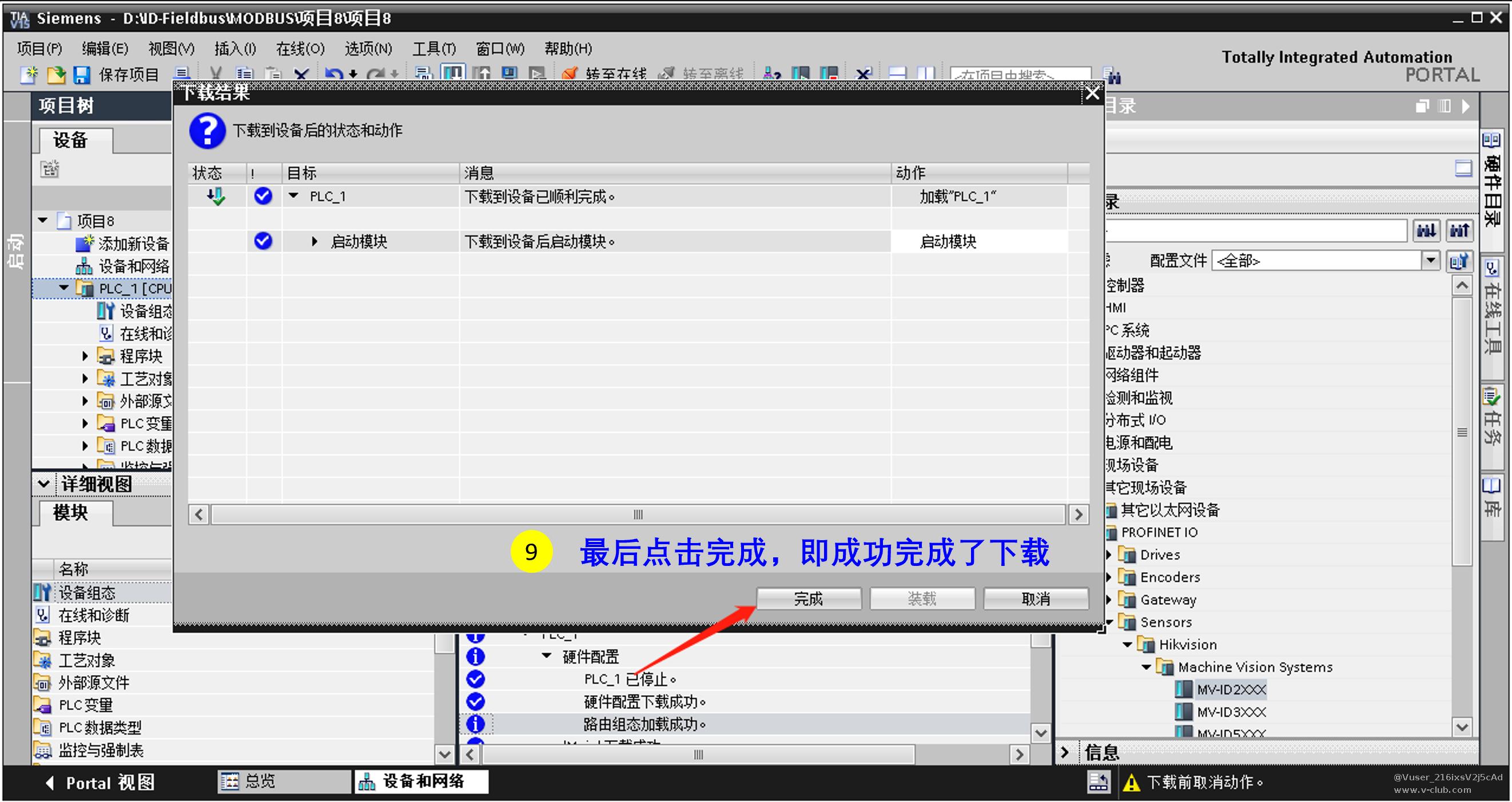Click Go online (转至在线) icon

point(570,75)
